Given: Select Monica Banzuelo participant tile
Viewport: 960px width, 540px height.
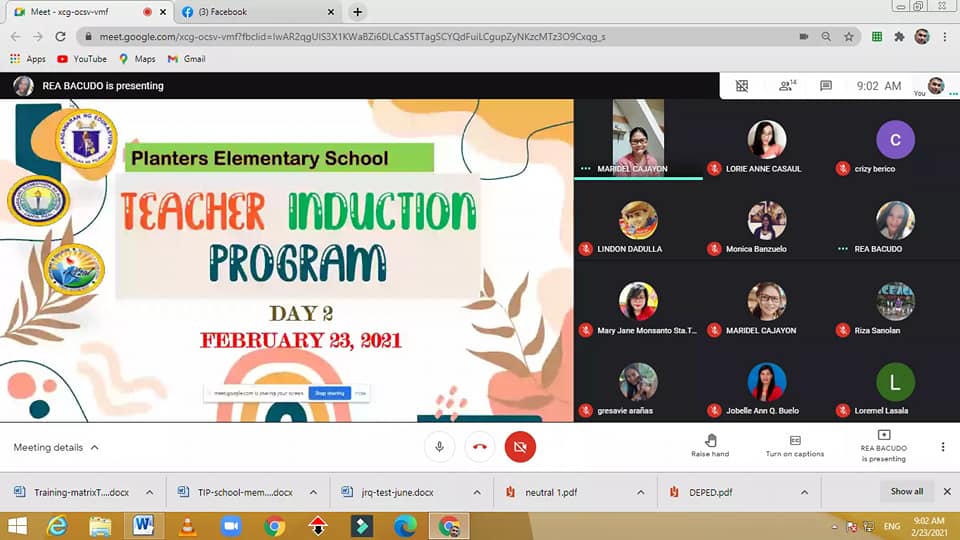Looking at the screenshot, I should pyautogui.click(x=767, y=220).
